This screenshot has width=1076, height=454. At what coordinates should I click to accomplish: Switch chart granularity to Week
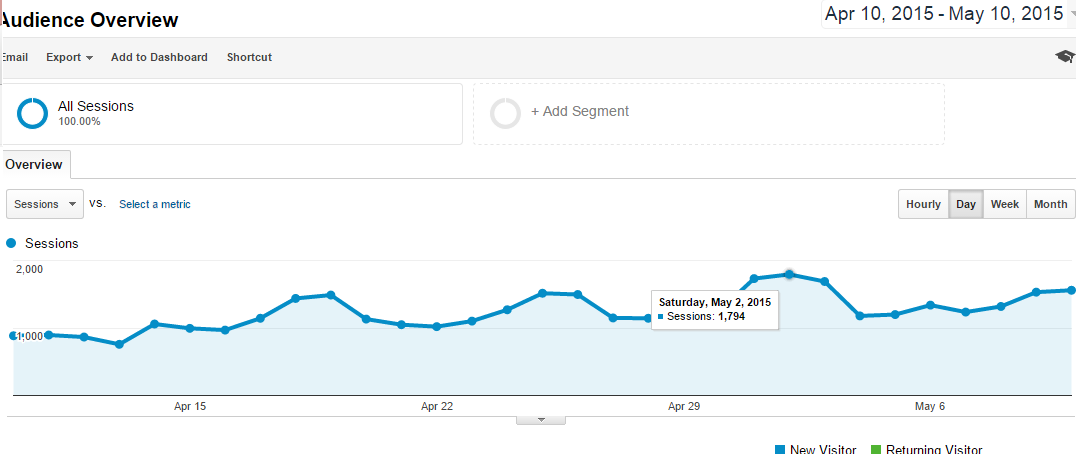(1004, 204)
